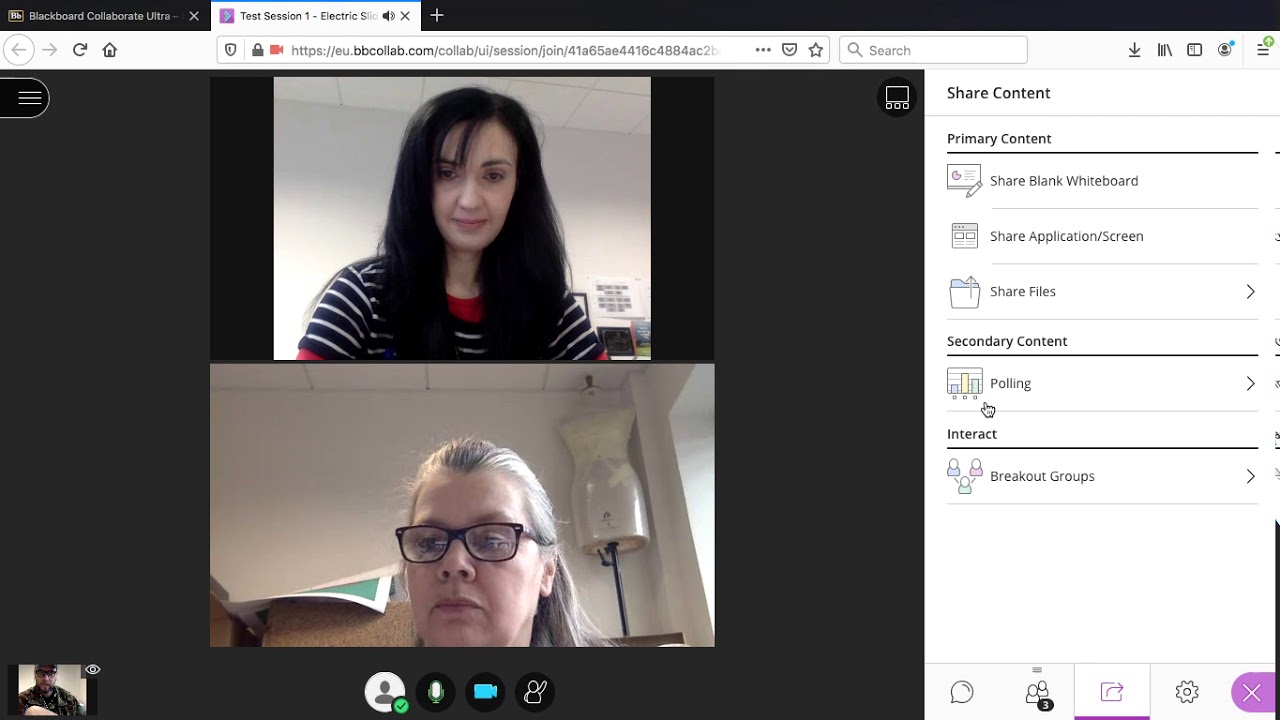Close the Test Session 1 browser tab

point(405,16)
